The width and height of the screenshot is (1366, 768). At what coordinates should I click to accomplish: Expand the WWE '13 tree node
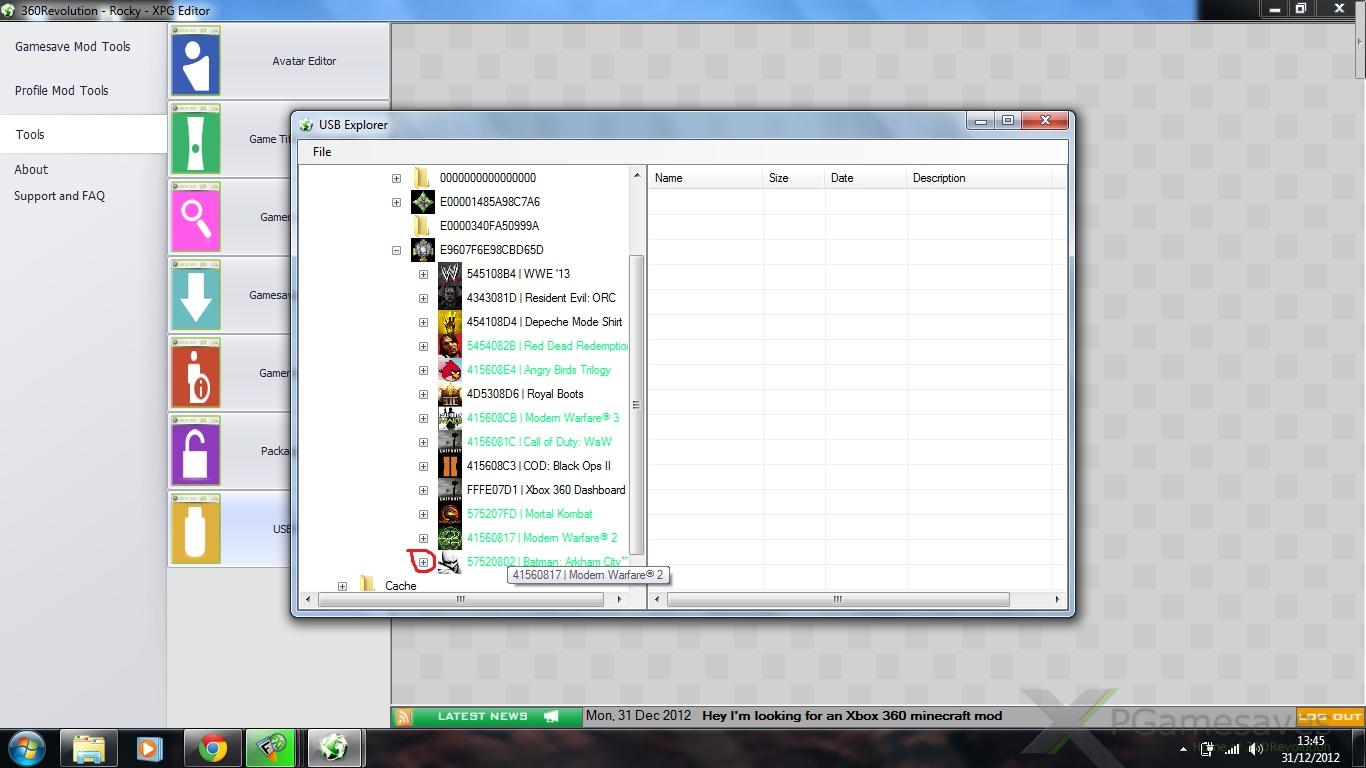423,274
